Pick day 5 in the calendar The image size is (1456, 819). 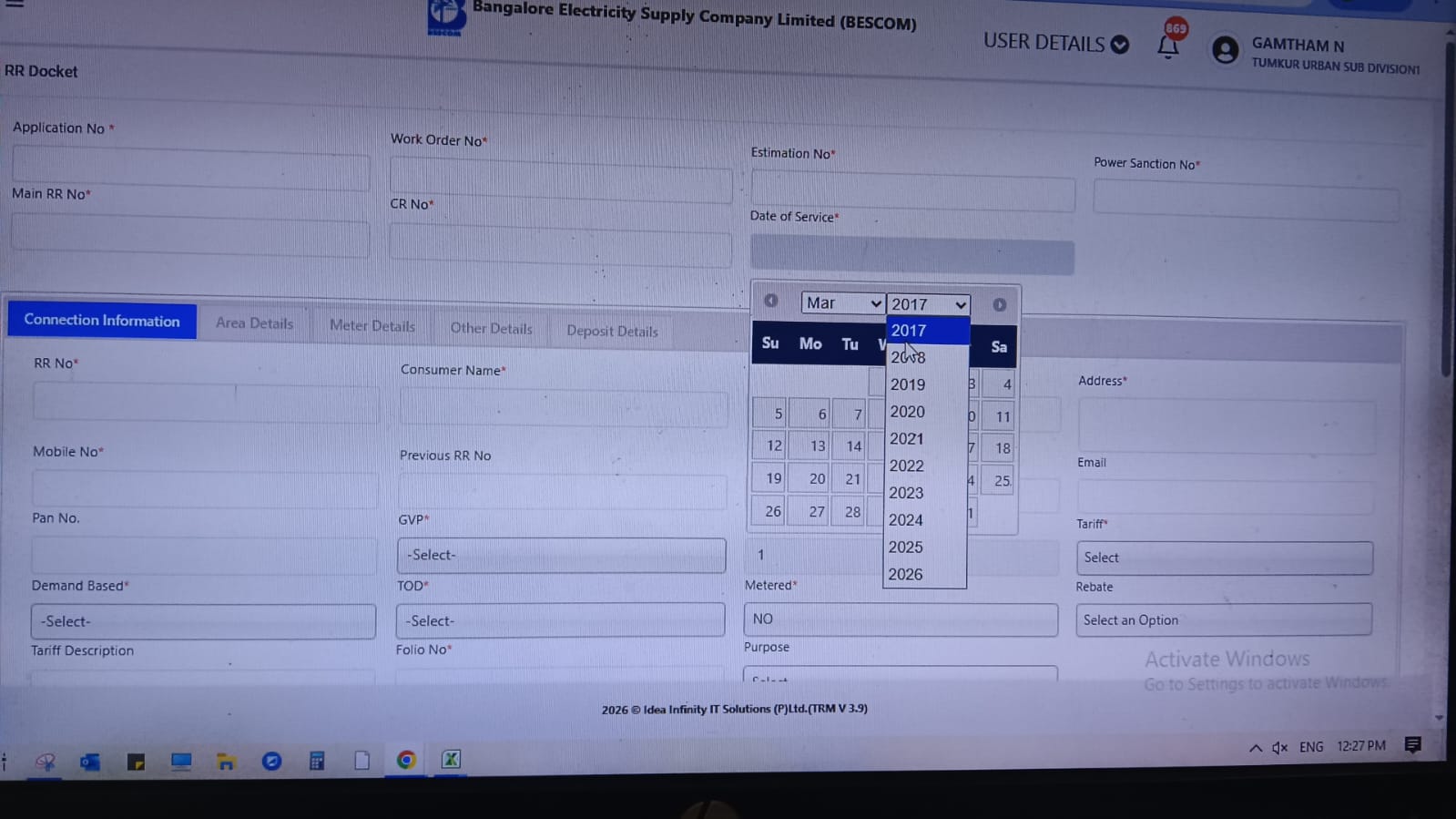tap(770, 414)
